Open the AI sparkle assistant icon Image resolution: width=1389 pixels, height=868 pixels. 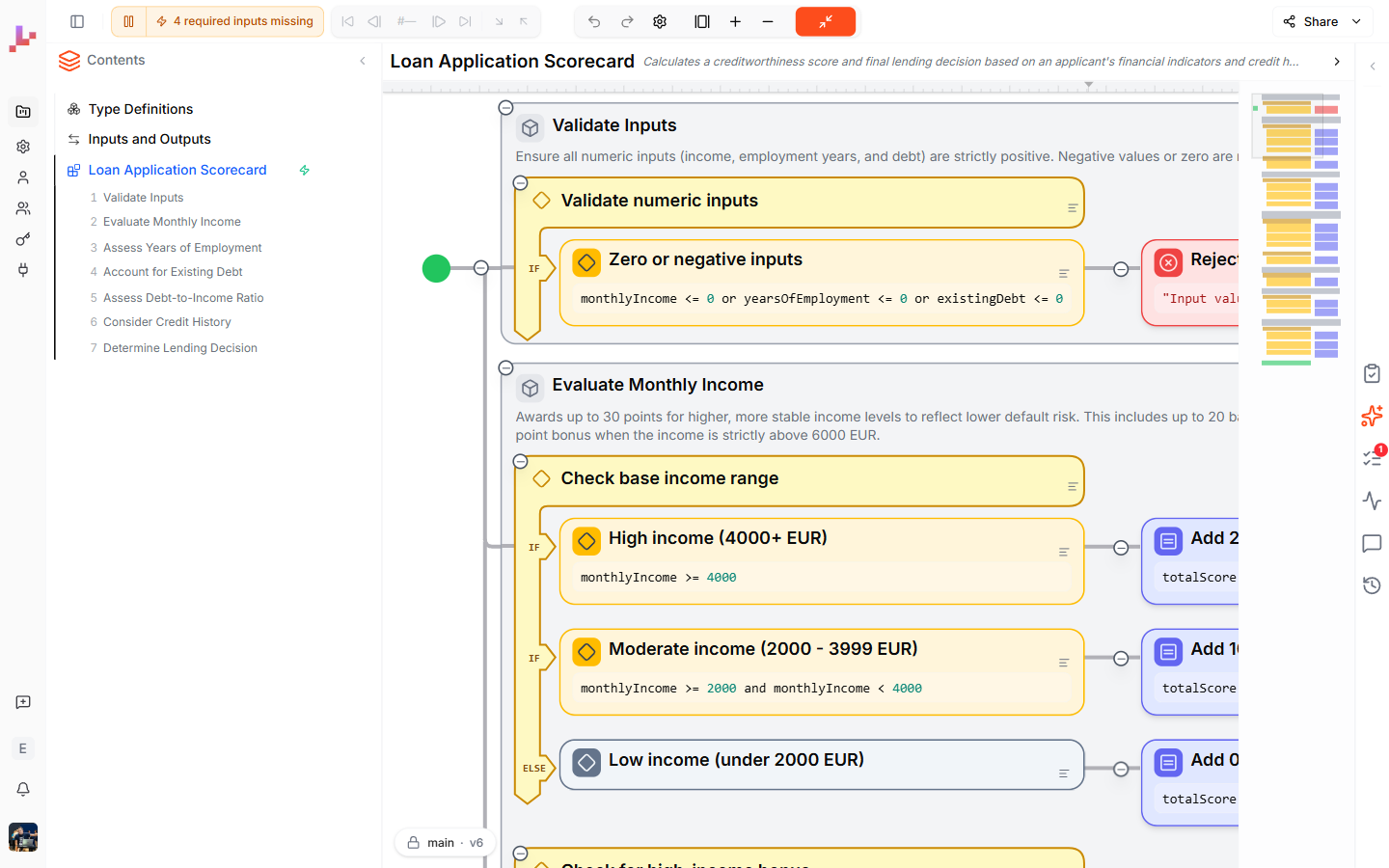[x=1372, y=416]
